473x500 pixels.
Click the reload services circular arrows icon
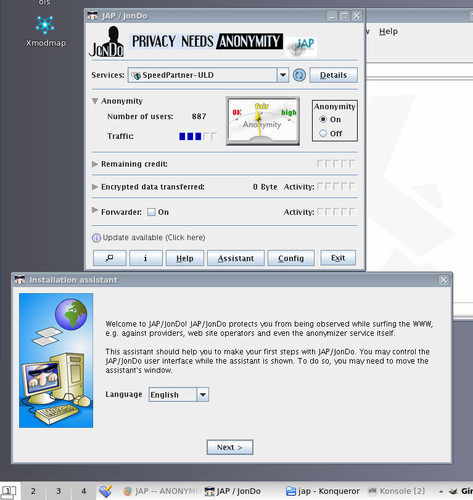[x=299, y=75]
